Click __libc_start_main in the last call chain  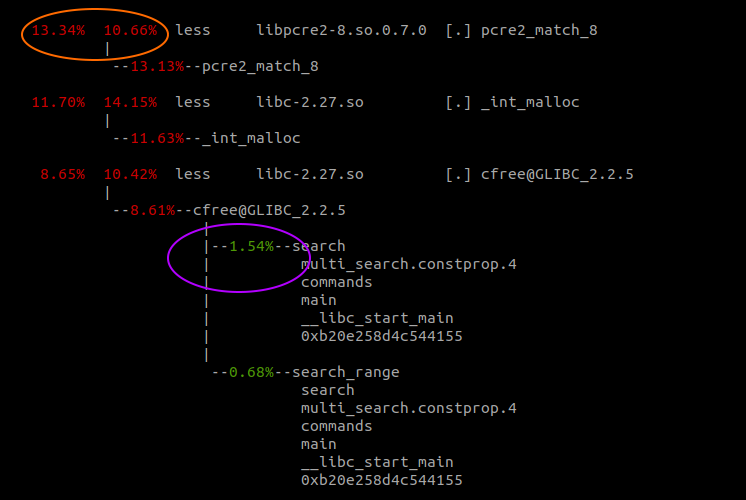[x=377, y=462]
